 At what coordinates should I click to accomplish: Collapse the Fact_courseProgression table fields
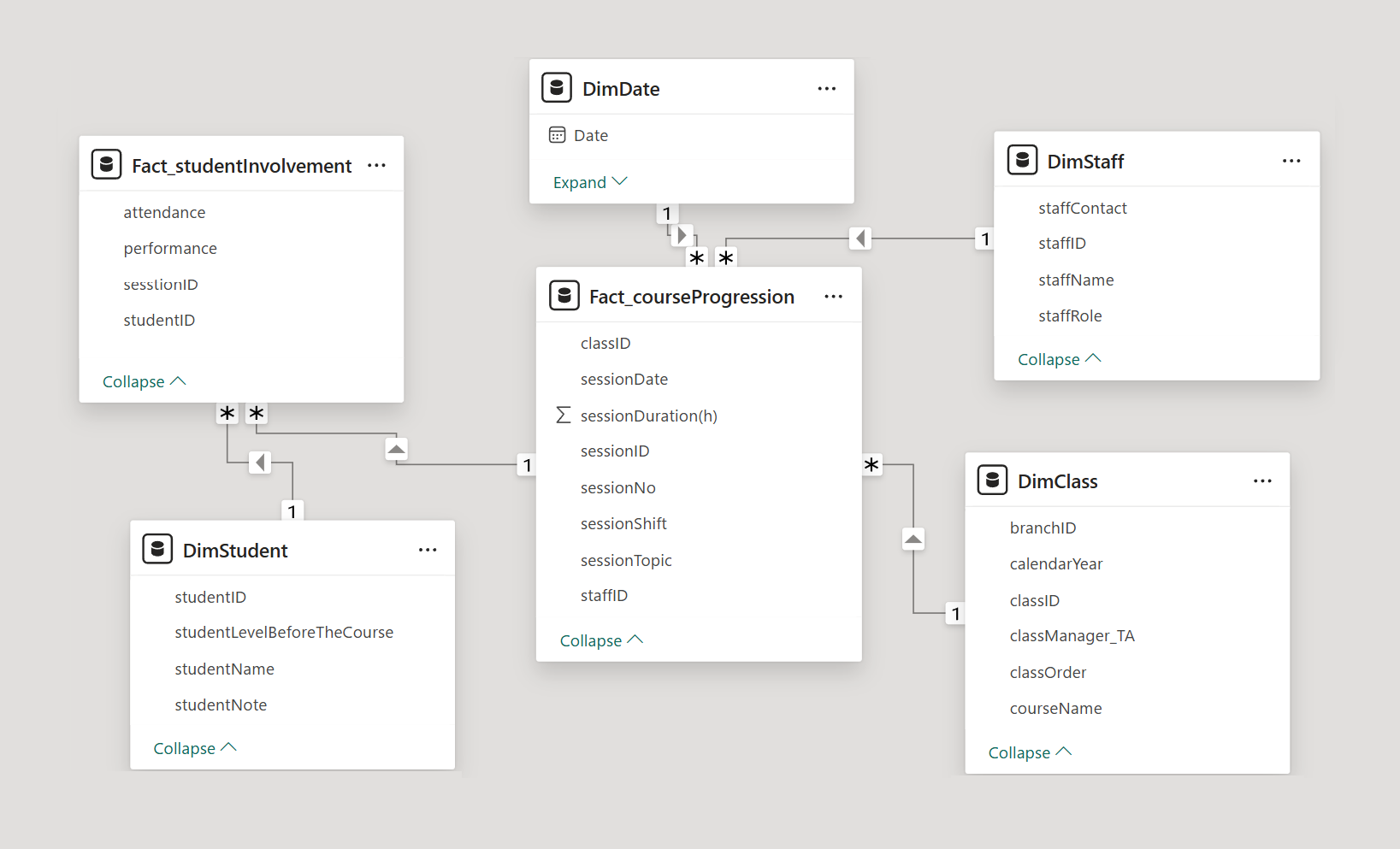point(601,640)
